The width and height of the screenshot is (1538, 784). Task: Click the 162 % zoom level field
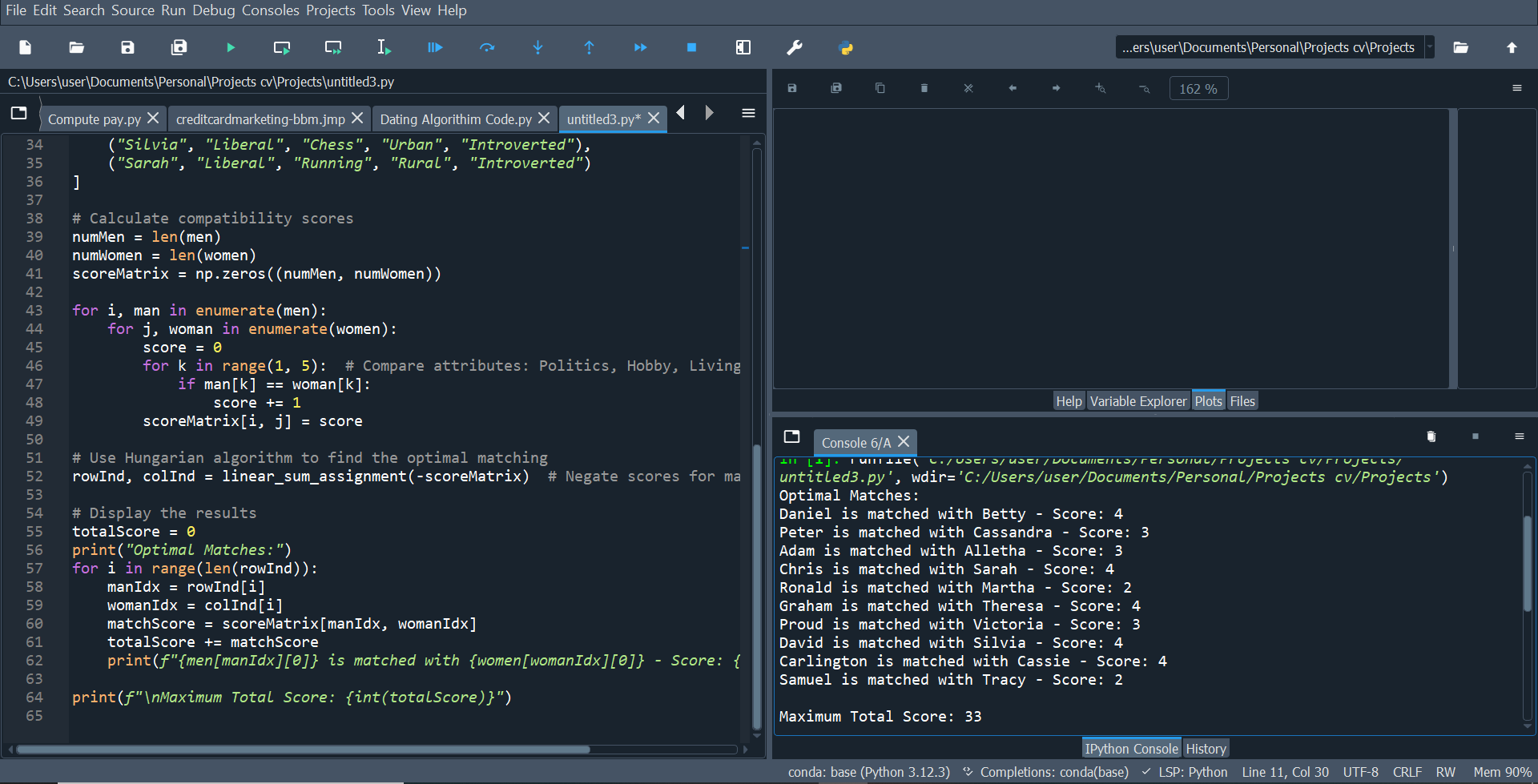click(x=1198, y=88)
